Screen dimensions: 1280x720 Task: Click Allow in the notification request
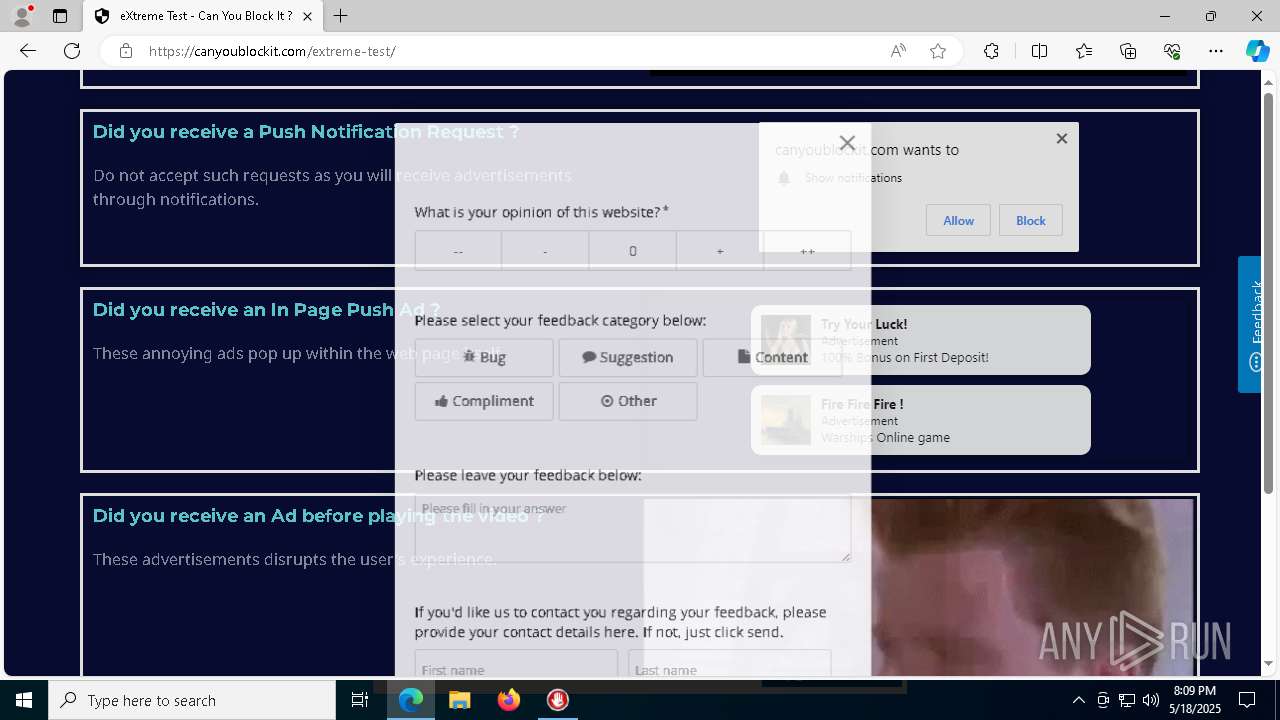pos(958,220)
